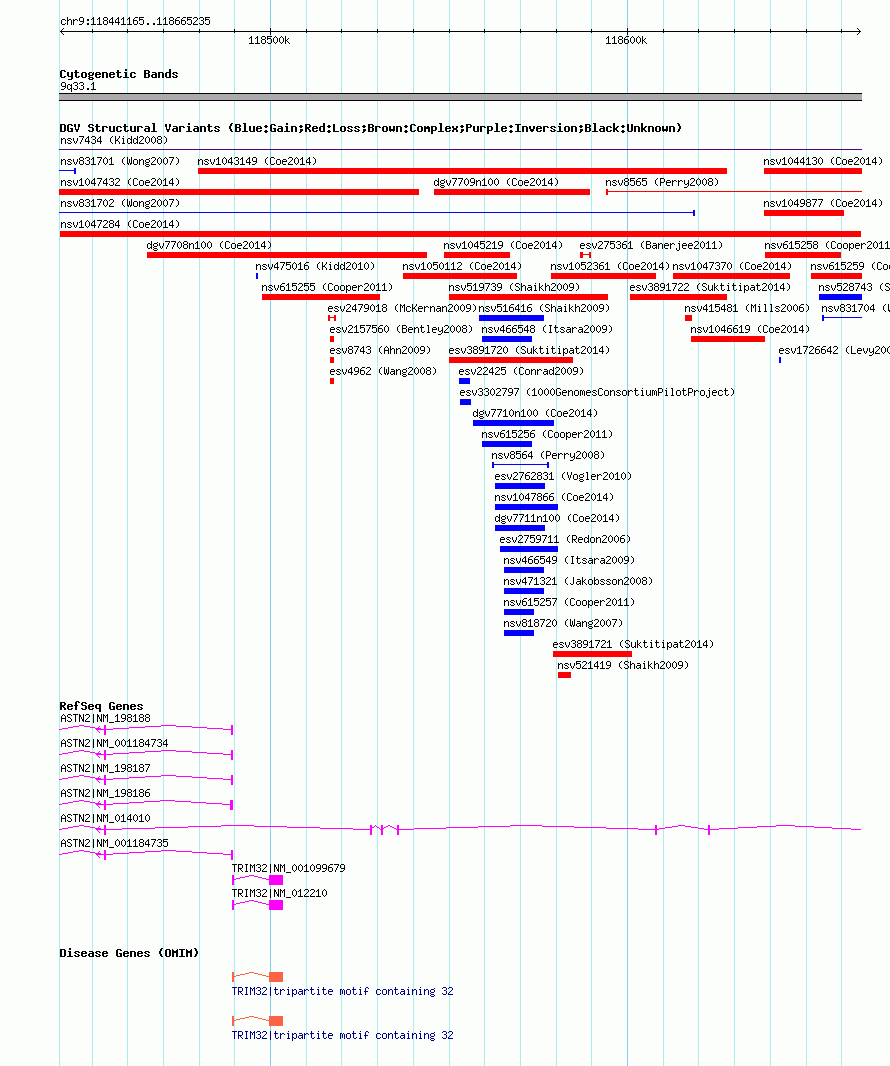Click nsv8564 (Perry2008) label

point(548,456)
